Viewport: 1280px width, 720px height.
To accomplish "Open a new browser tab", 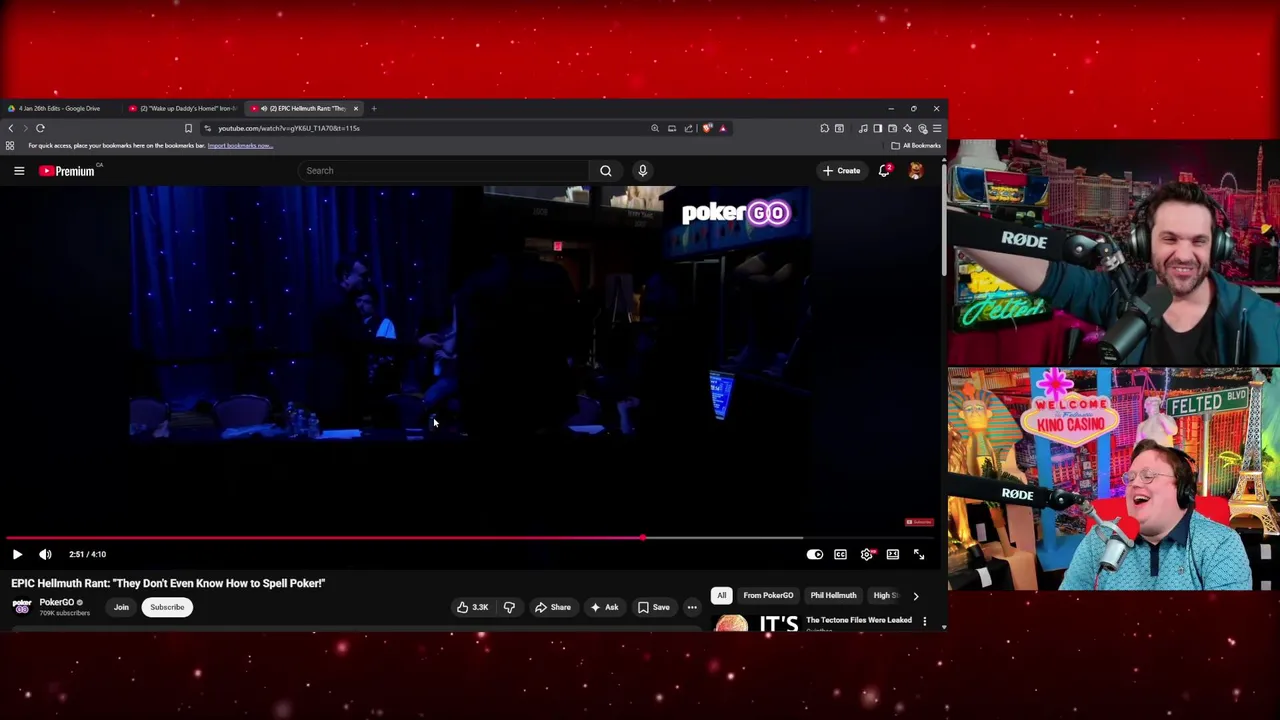I will (374, 108).
